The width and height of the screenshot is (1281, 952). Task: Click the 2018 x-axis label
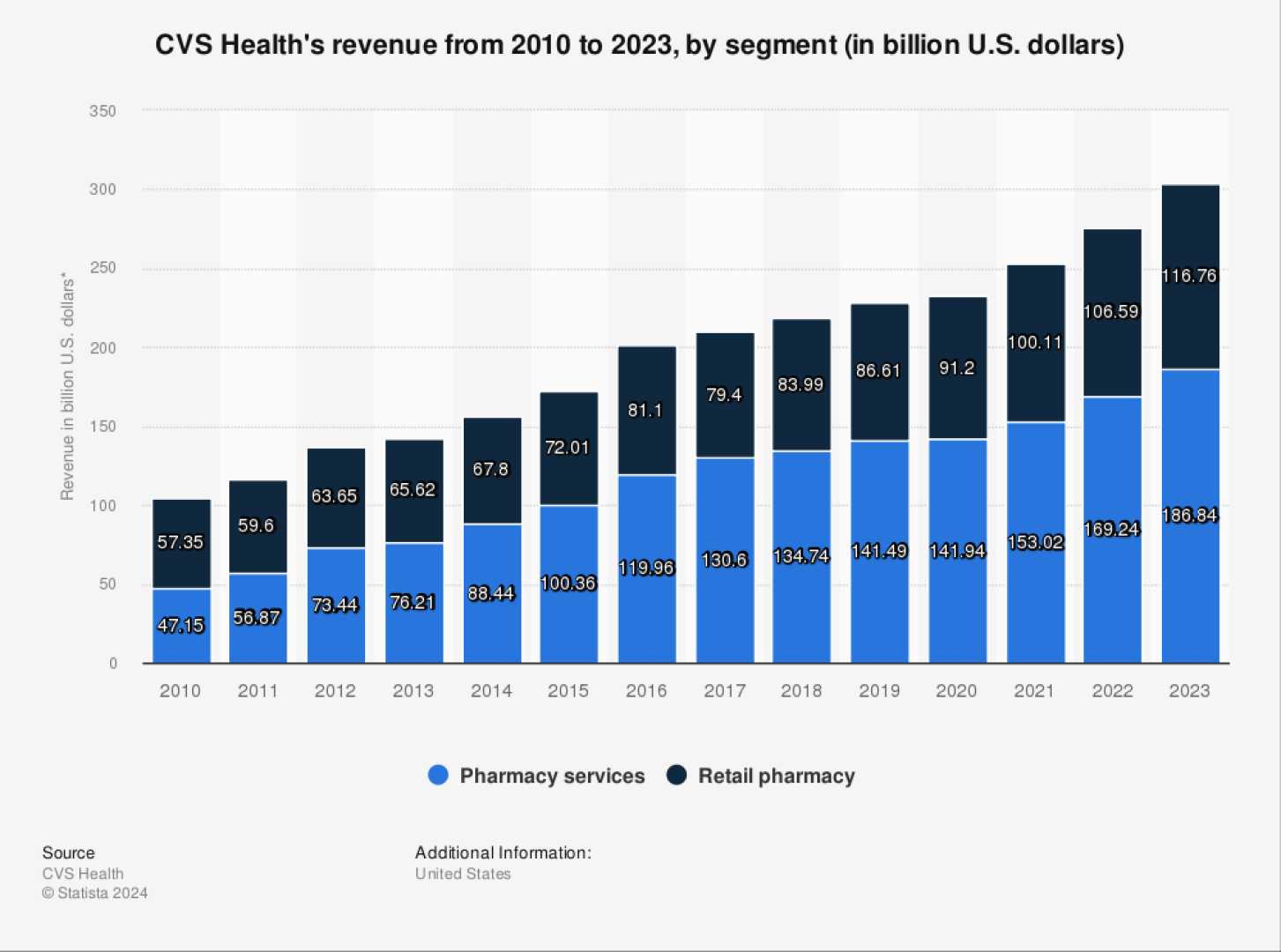(801, 691)
